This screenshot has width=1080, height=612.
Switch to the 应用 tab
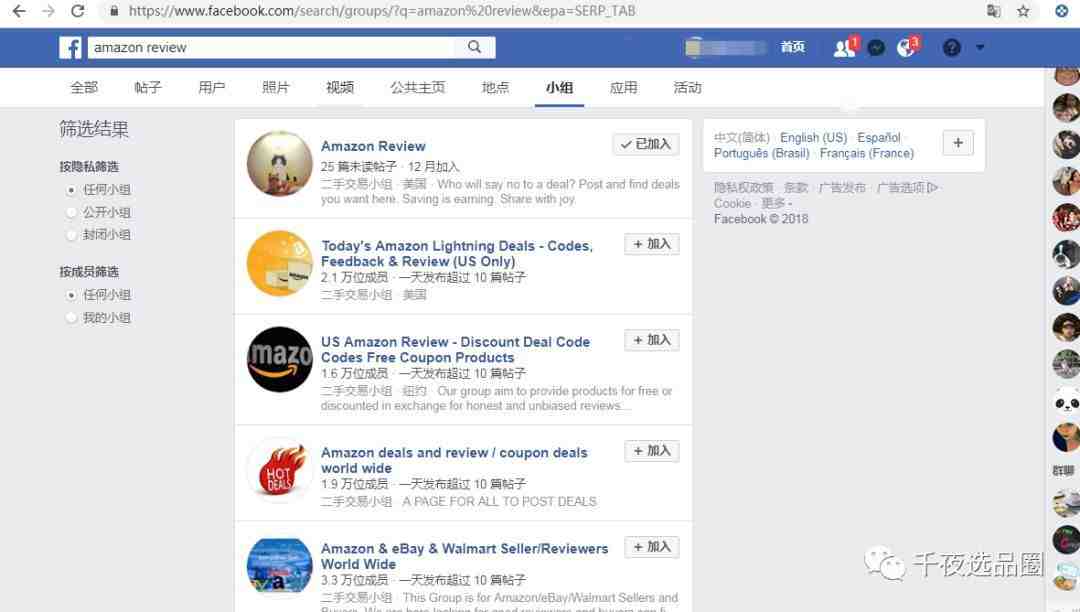pos(623,87)
